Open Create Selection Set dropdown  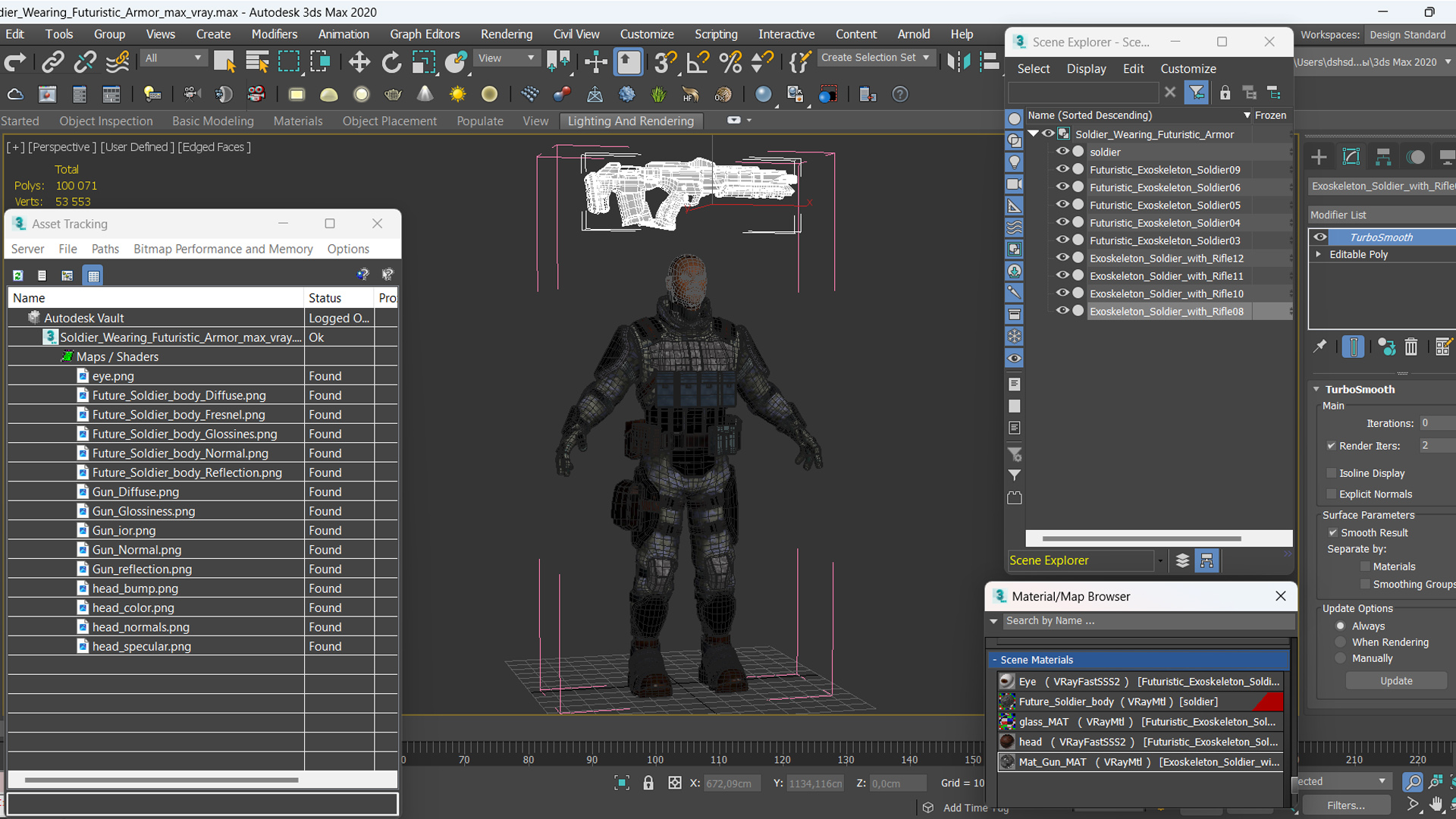(x=875, y=58)
